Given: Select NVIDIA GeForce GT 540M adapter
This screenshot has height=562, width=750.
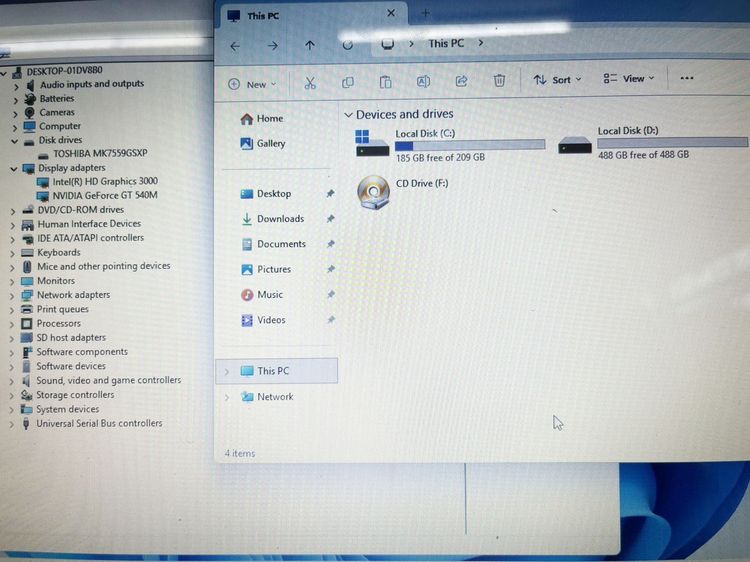Looking at the screenshot, I should (x=105, y=195).
